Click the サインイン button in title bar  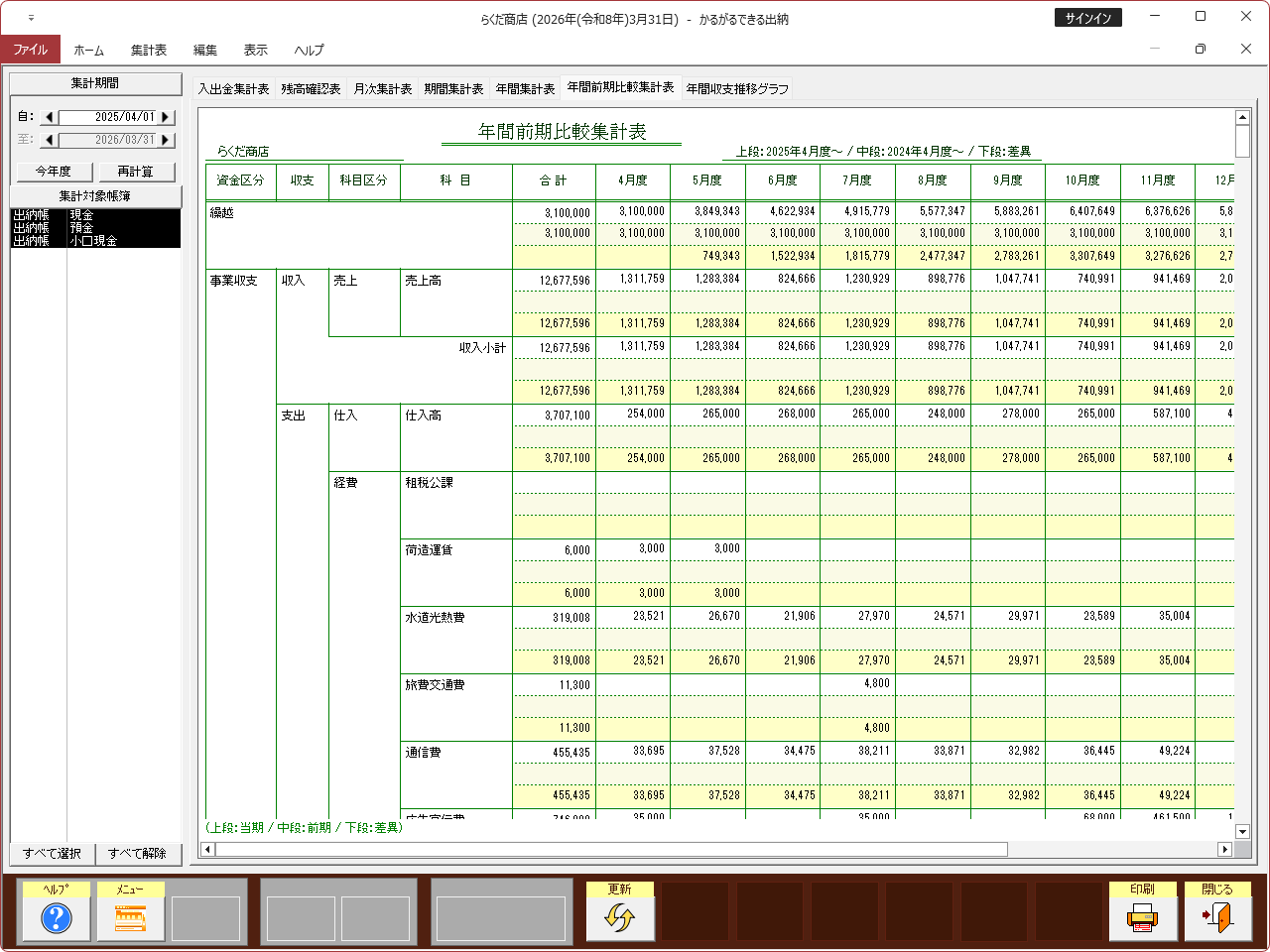1087,18
